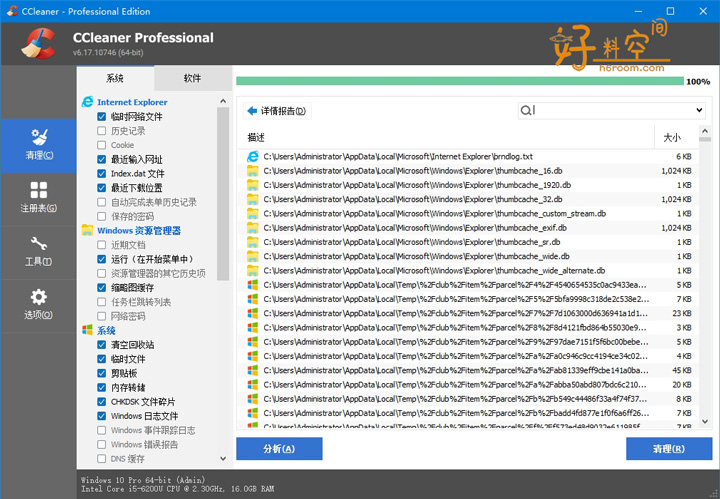The width and height of the screenshot is (720, 499).
Task: Click the Internet Explorer group icon
Action: pyautogui.click(x=87, y=102)
